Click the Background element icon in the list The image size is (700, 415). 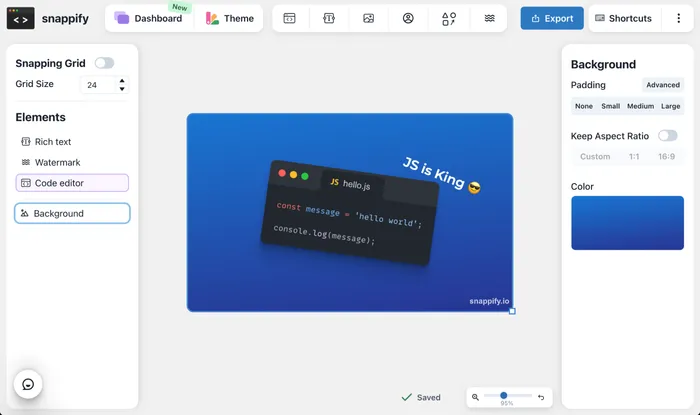[x=25, y=213]
